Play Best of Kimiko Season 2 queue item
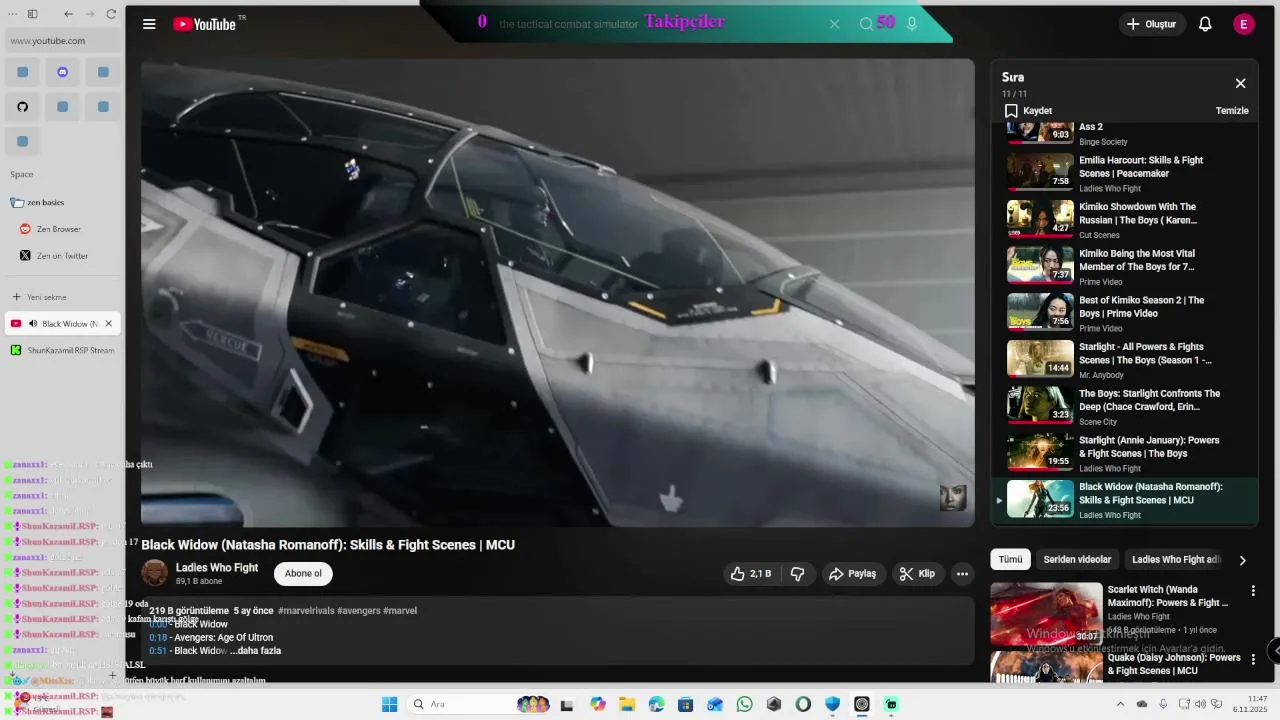Viewport: 1280px width, 720px height. pyautogui.click(x=1125, y=313)
